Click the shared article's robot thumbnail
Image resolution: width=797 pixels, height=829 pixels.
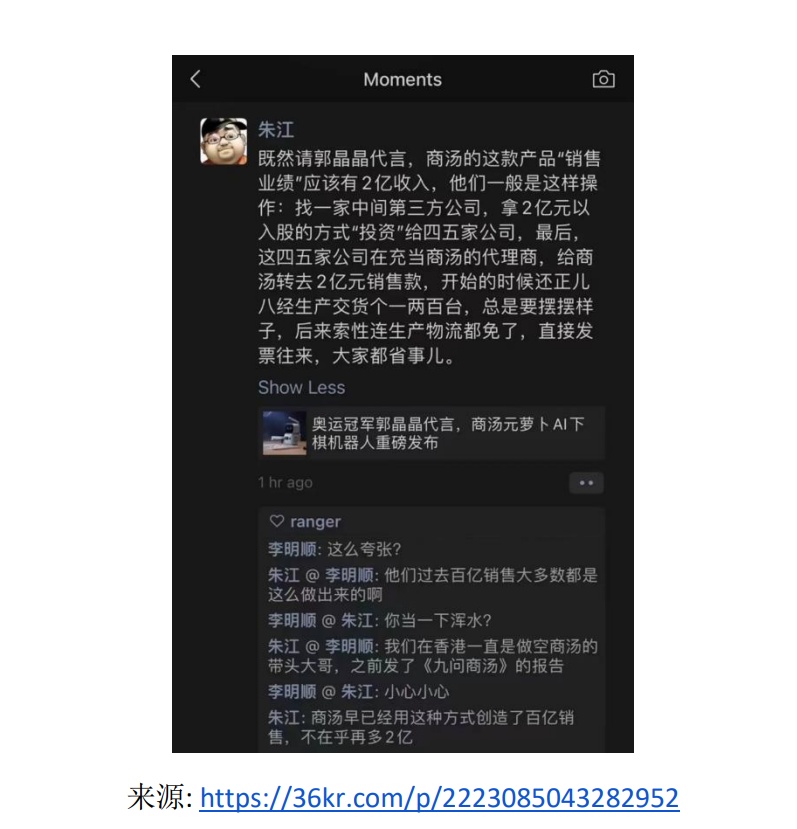coord(285,433)
